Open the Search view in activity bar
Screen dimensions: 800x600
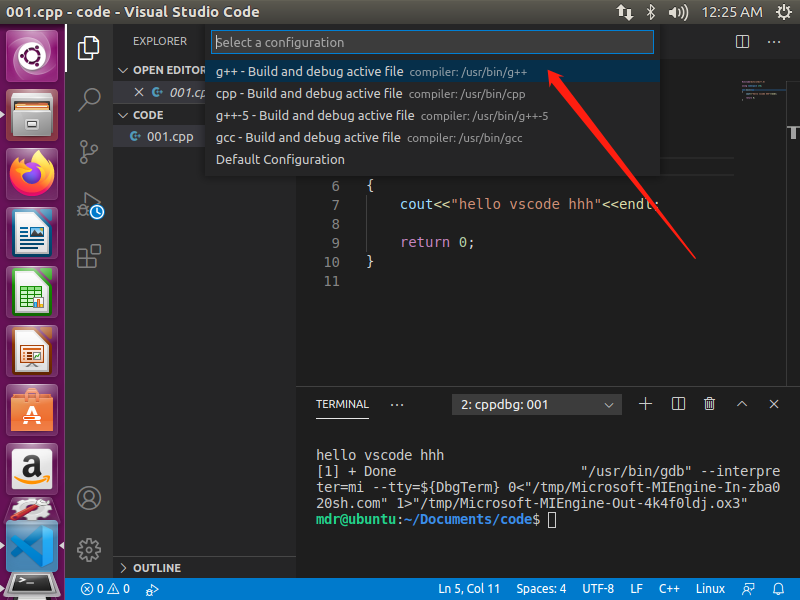click(x=89, y=99)
